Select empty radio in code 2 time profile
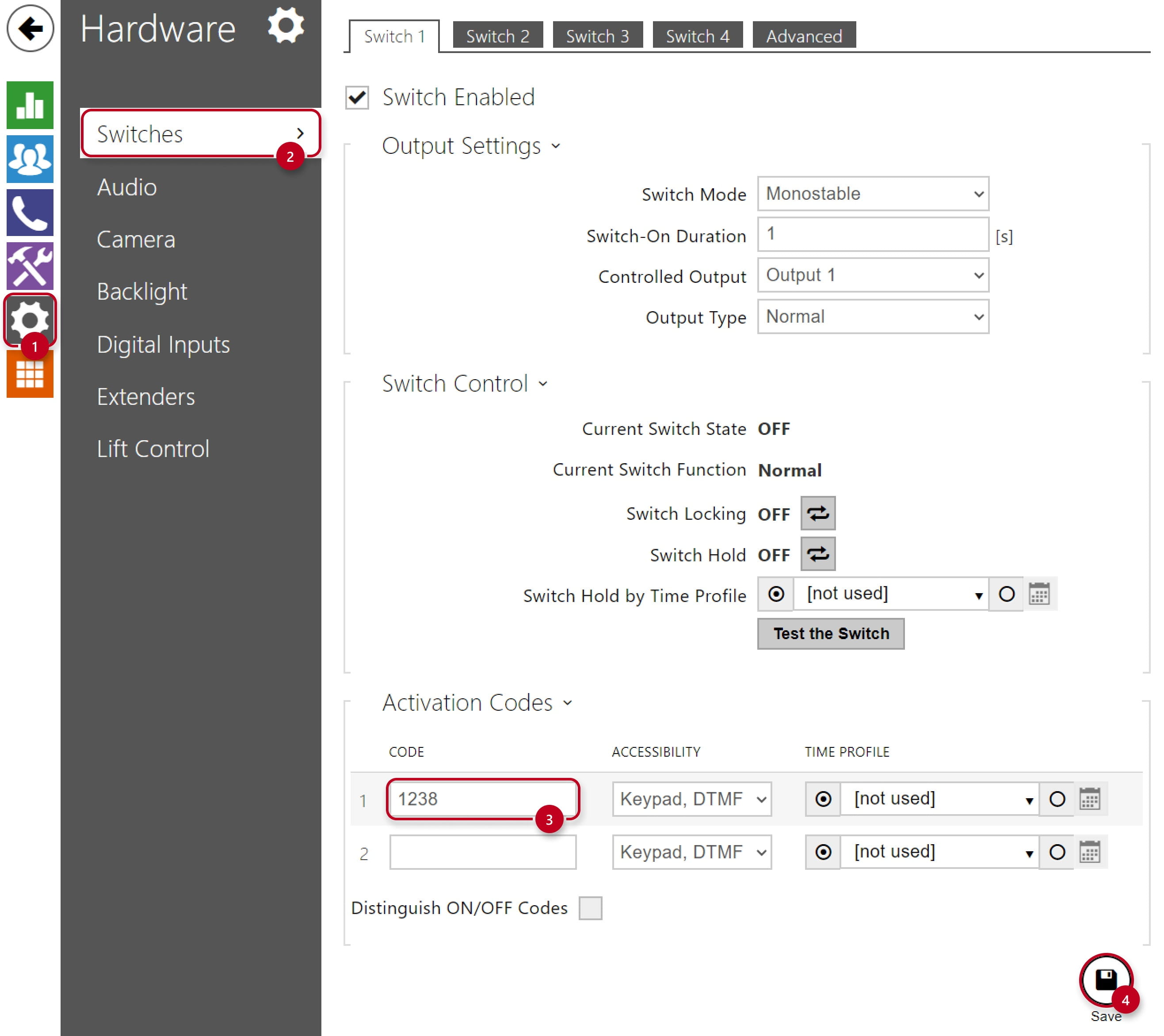 (1057, 852)
